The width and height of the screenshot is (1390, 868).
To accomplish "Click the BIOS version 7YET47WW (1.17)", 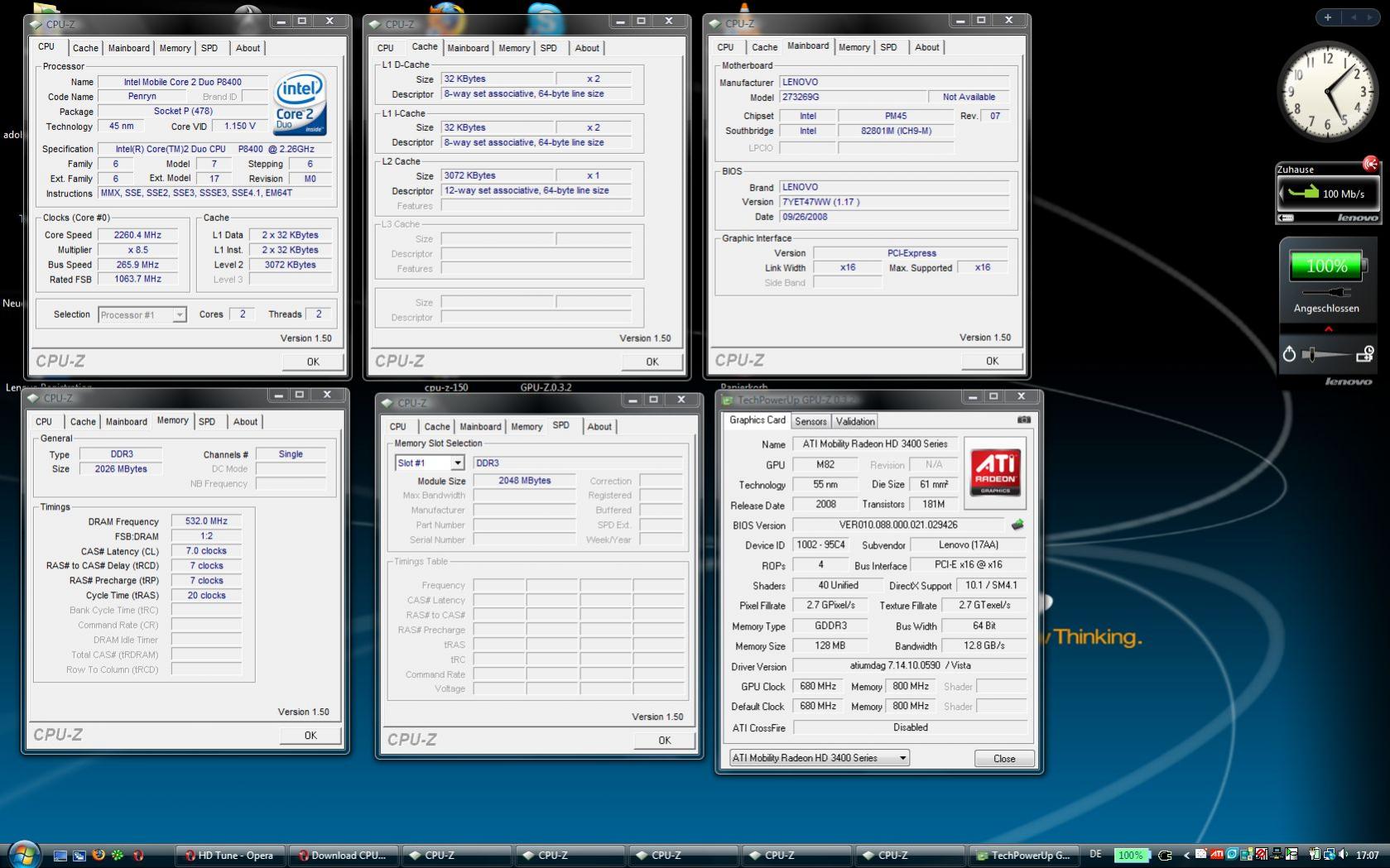I will tap(895, 202).
